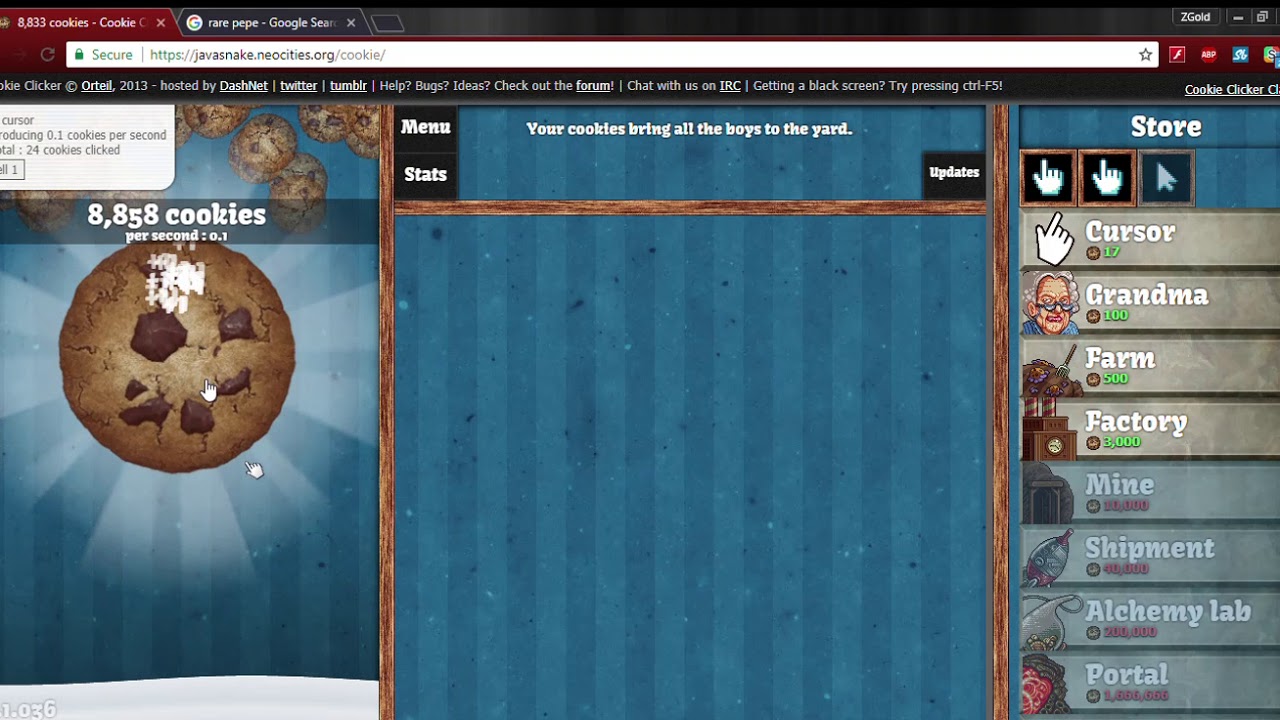Switch to the Cookie Clicker tab
Viewport: 1280px width, 720px height.
pos(80,22)
